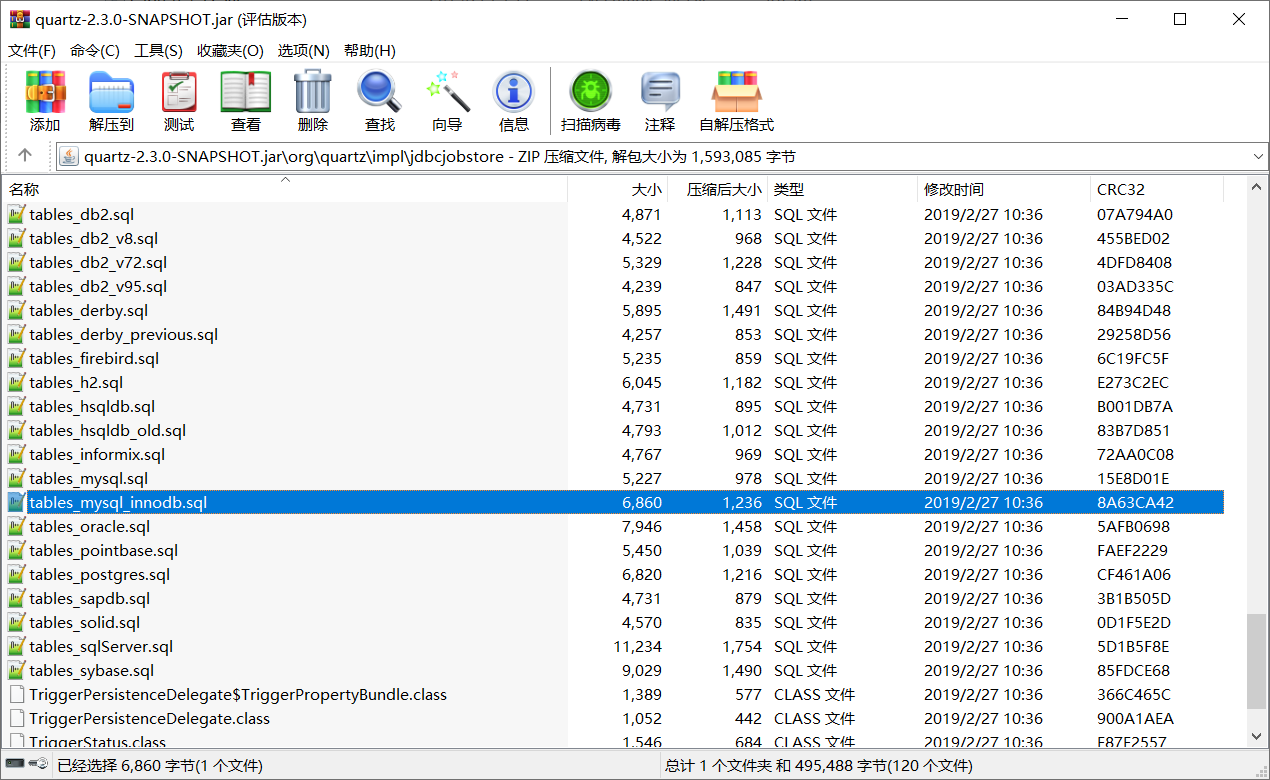Click the 删除 (Delete) icon
The image size is (1270, 780).
[x=312, y=100]
